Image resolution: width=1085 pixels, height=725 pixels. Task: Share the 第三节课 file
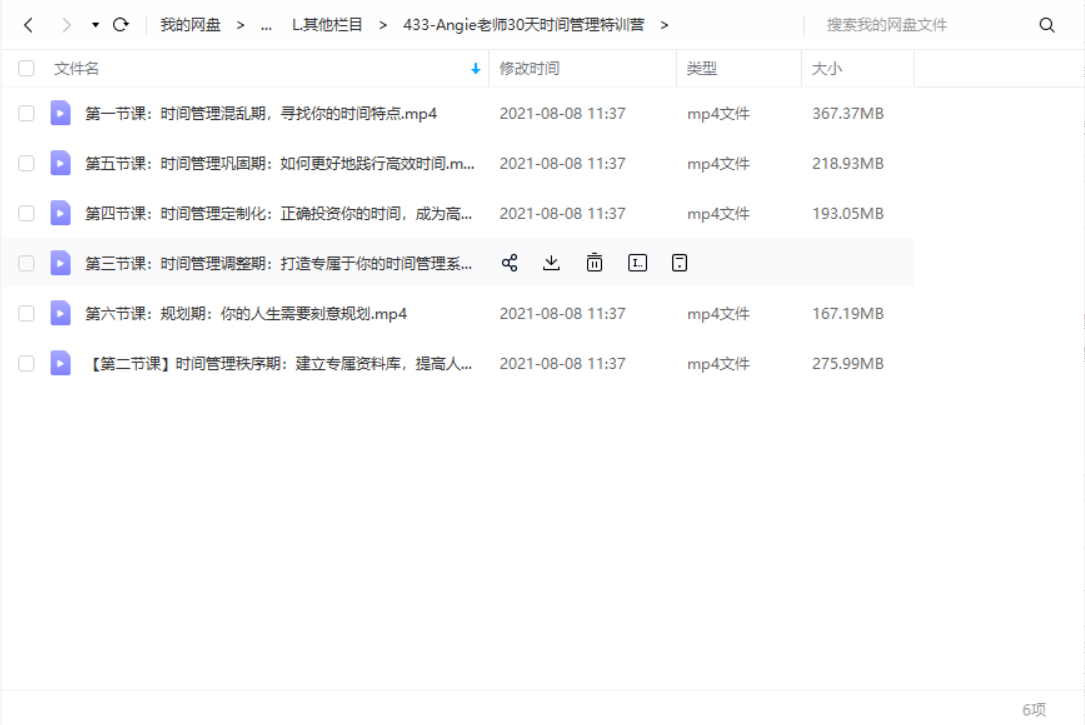coord(509,263)
